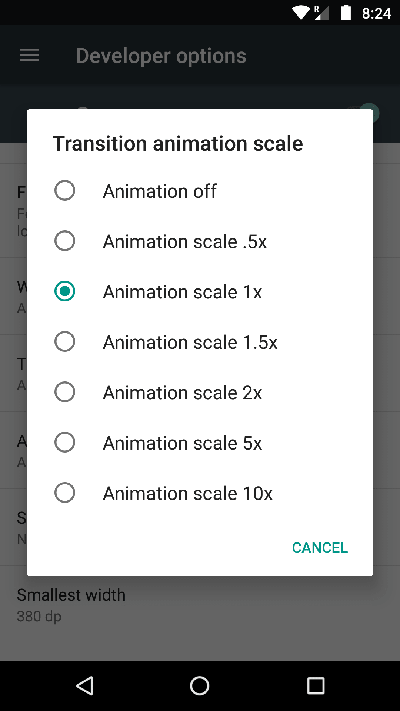The width and height of the screenshot is (400, 711).
Task: Select Animation scale .5x option
Action: [200, 241]
